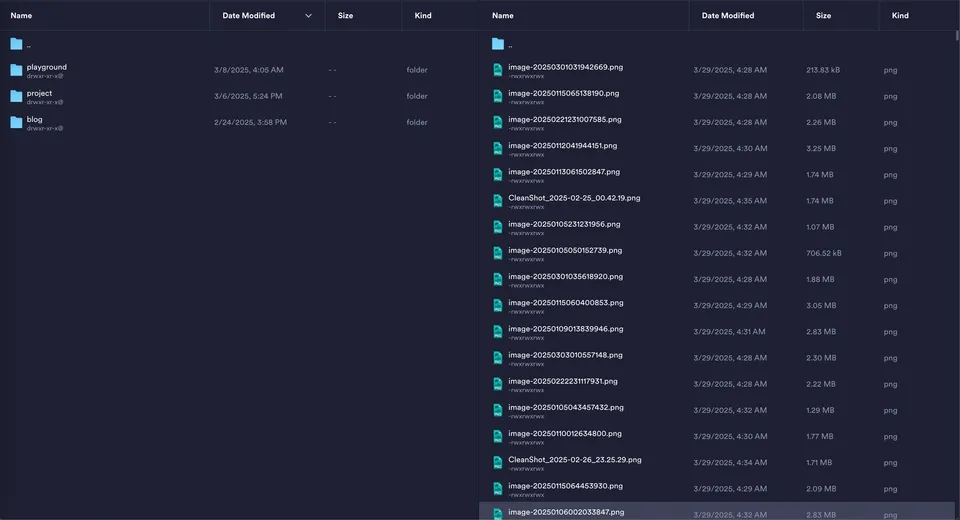Image resolution: width=960 pixels, height=520 pixels.
Task: Click PNG icon of image-20250115064453930.png
Action: pos(498,489)
